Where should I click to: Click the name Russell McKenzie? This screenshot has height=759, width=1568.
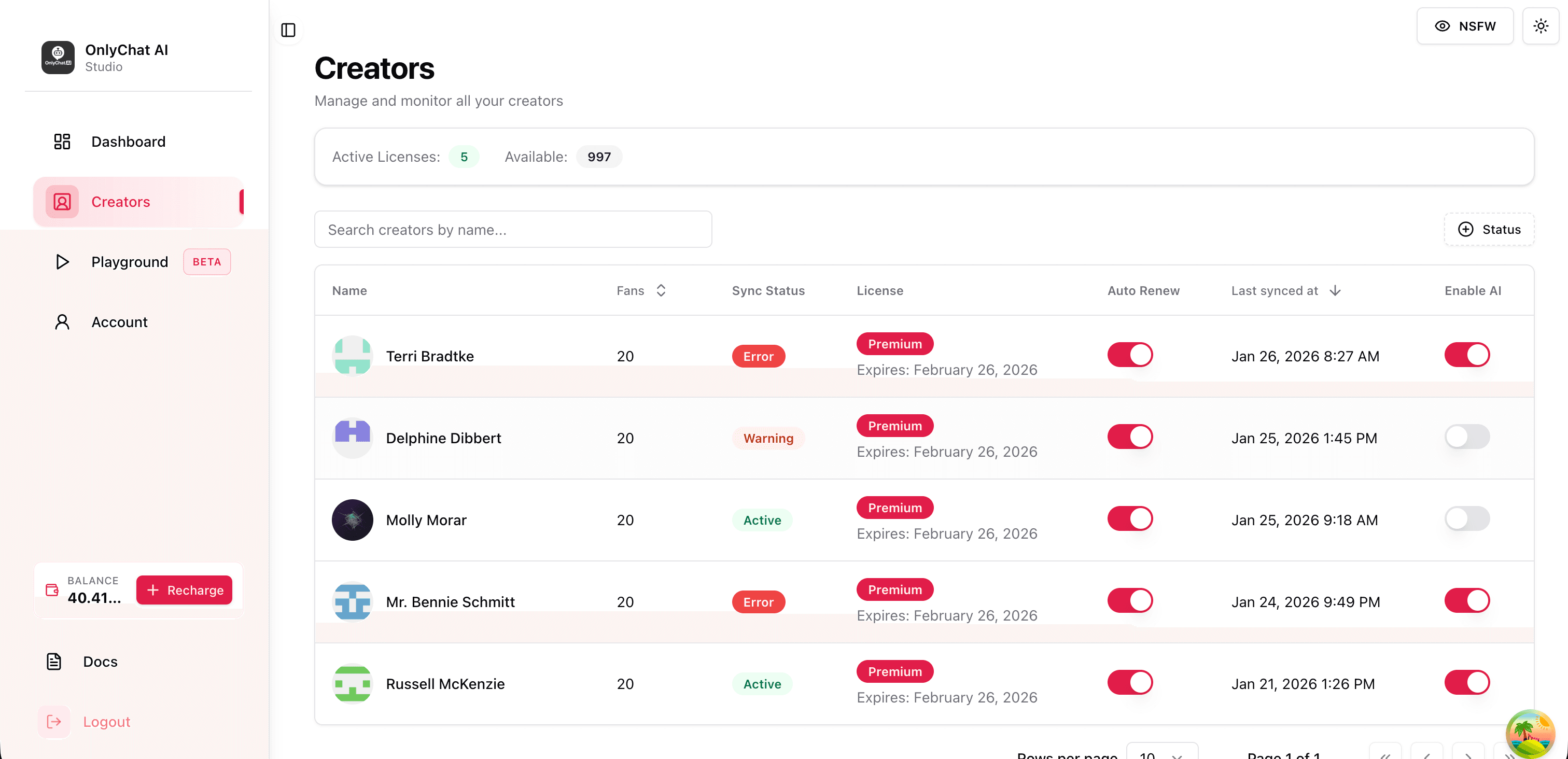click(445, 683)
